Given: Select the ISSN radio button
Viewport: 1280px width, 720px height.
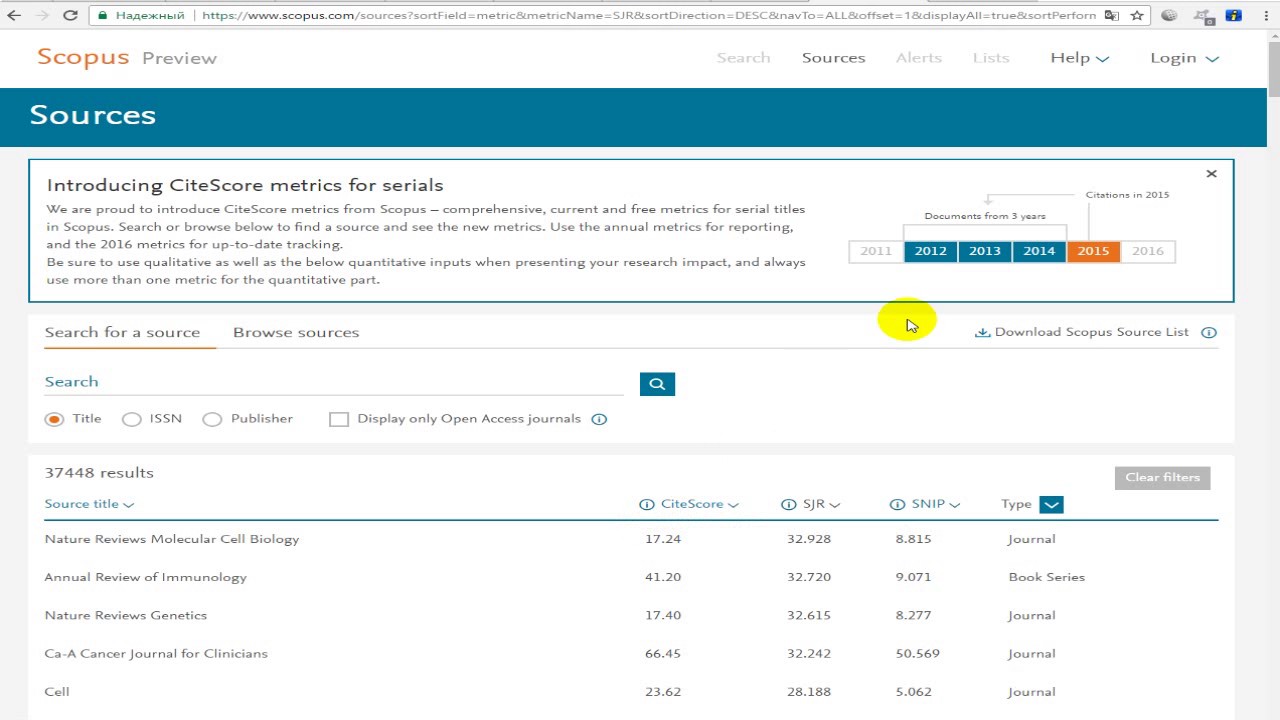Looking at the screenshot, I should (x=131, y=419).
